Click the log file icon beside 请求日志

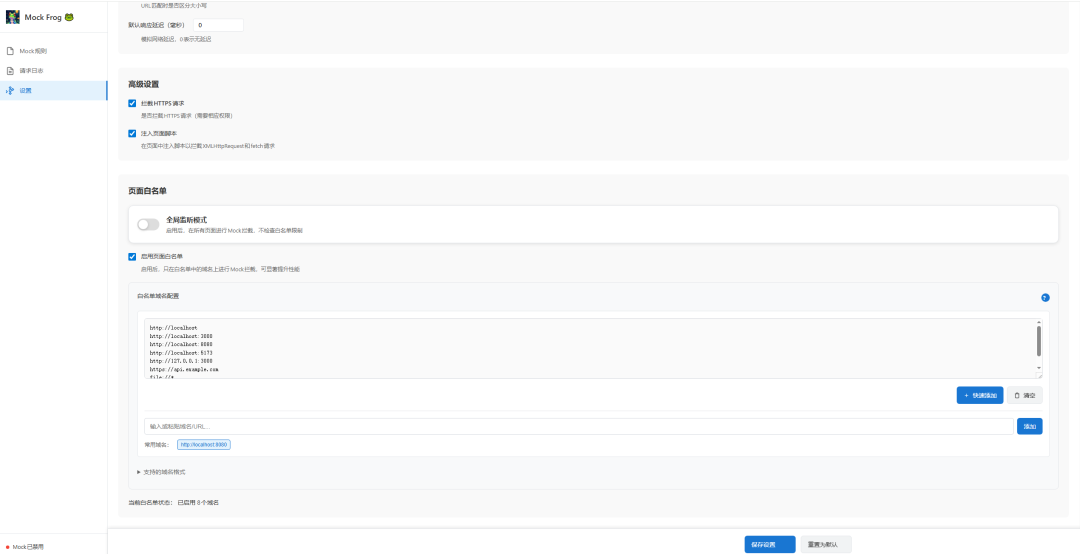click(x=10, y=71)
